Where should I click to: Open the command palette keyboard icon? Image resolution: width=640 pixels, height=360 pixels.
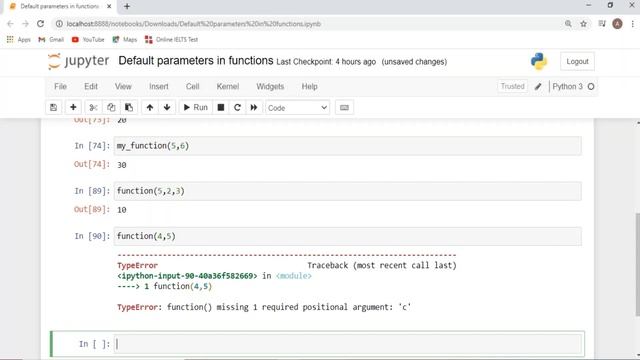[344, 108]
